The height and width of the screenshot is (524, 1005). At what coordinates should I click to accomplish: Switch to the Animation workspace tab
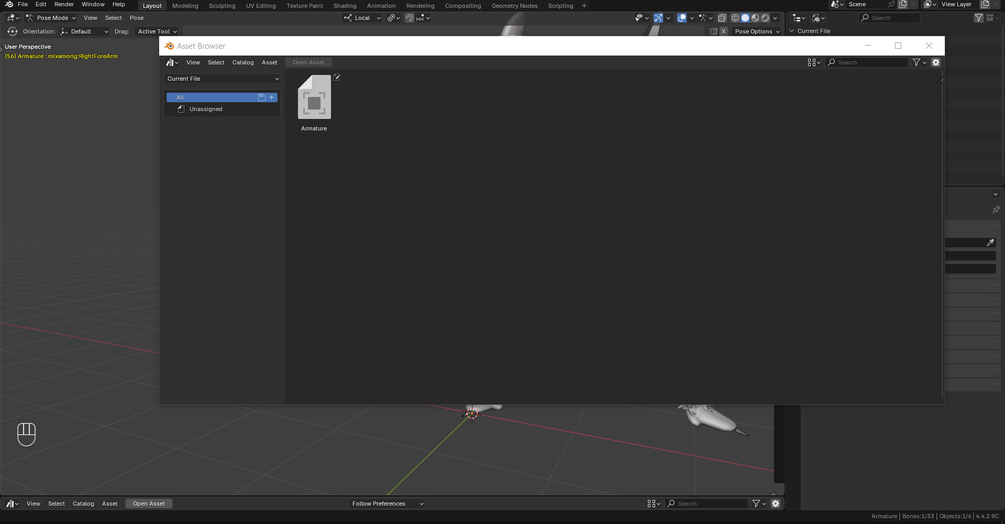pos(381,6)
